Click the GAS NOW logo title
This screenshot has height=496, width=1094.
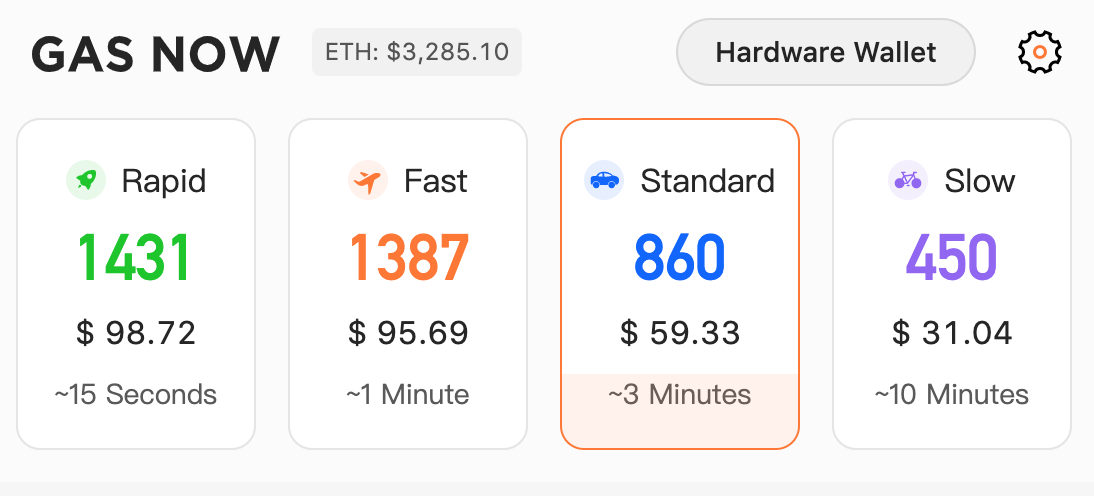tap(156, 54)
